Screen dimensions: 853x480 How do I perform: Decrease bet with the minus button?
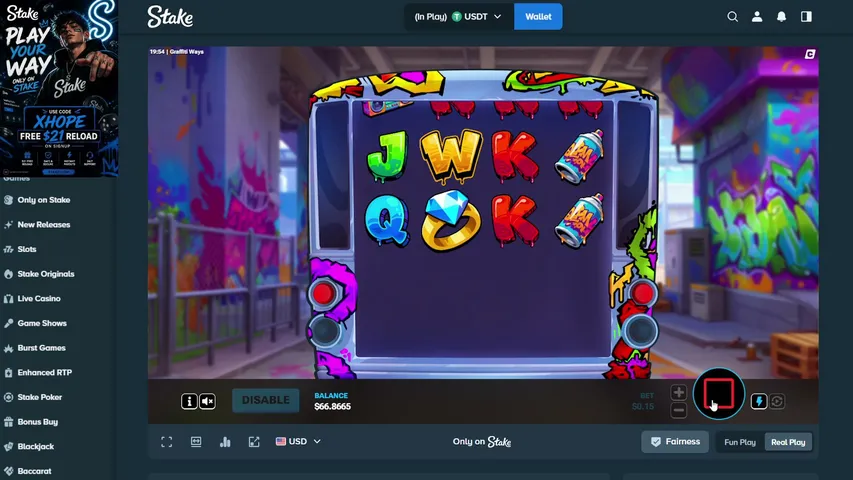click(x=678, y=410)
